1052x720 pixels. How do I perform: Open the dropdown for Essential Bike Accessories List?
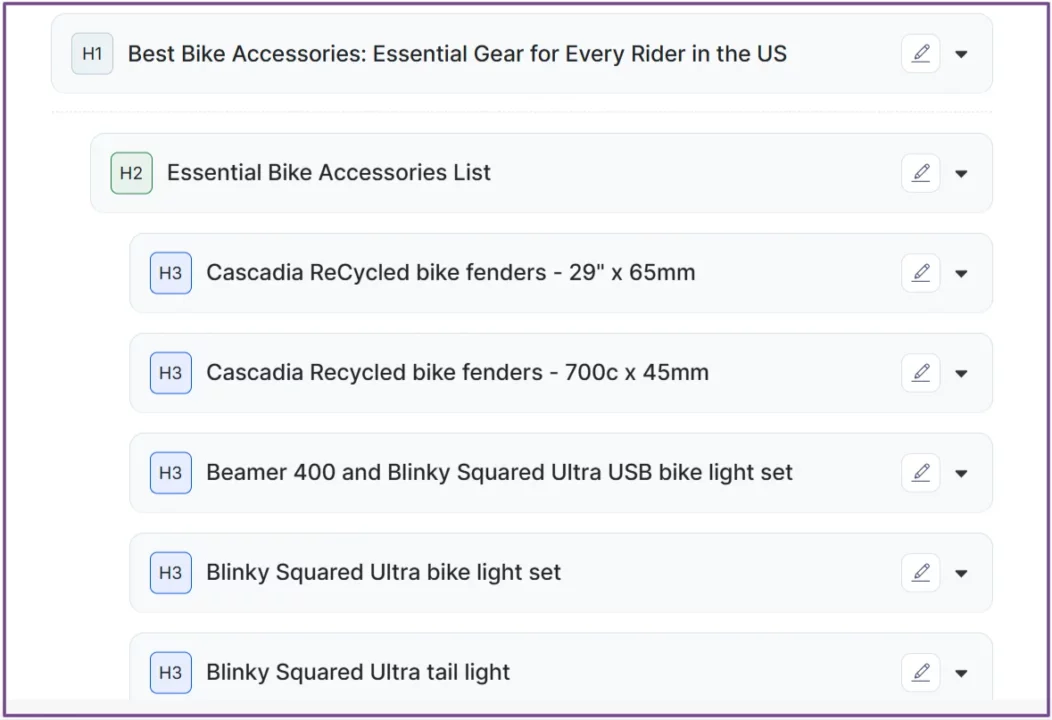(x=962, y=173)
